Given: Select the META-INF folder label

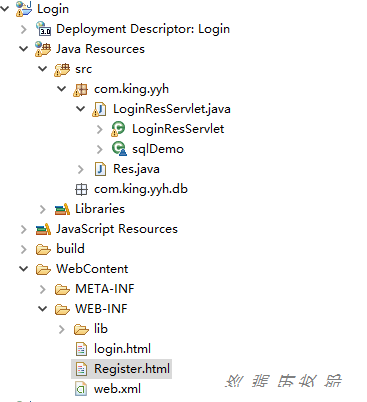Looking at the screenshot, I should coord(105,289).
